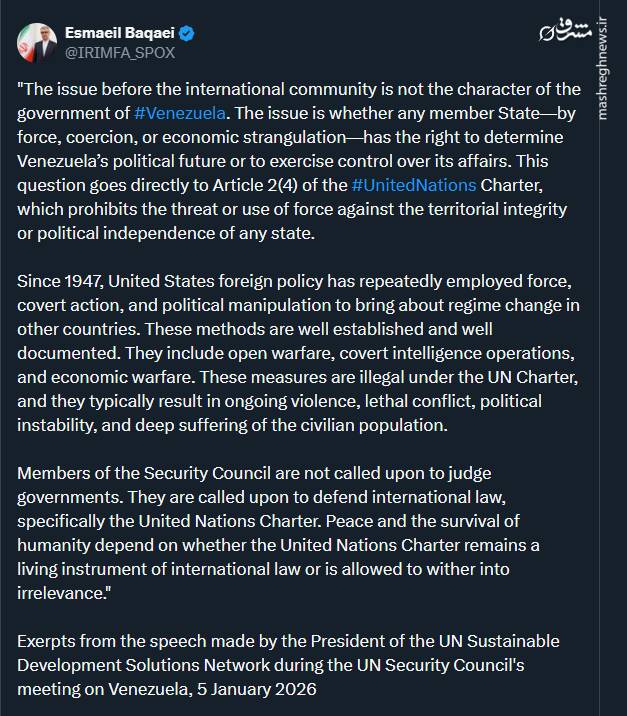Open the #Venezuela hashtag
The height and width of the screenshot is (716, 627).
[x=179, y=113]
